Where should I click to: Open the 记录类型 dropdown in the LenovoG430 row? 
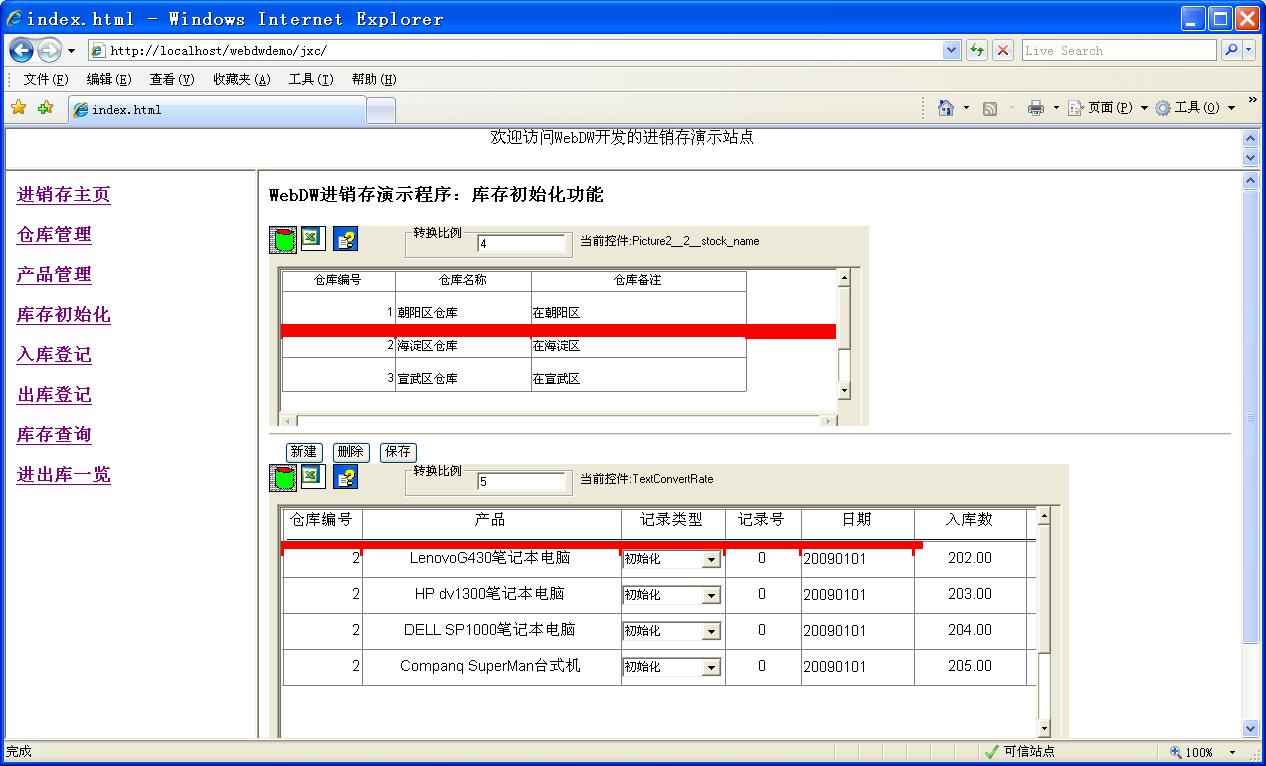tap(711, 560)
